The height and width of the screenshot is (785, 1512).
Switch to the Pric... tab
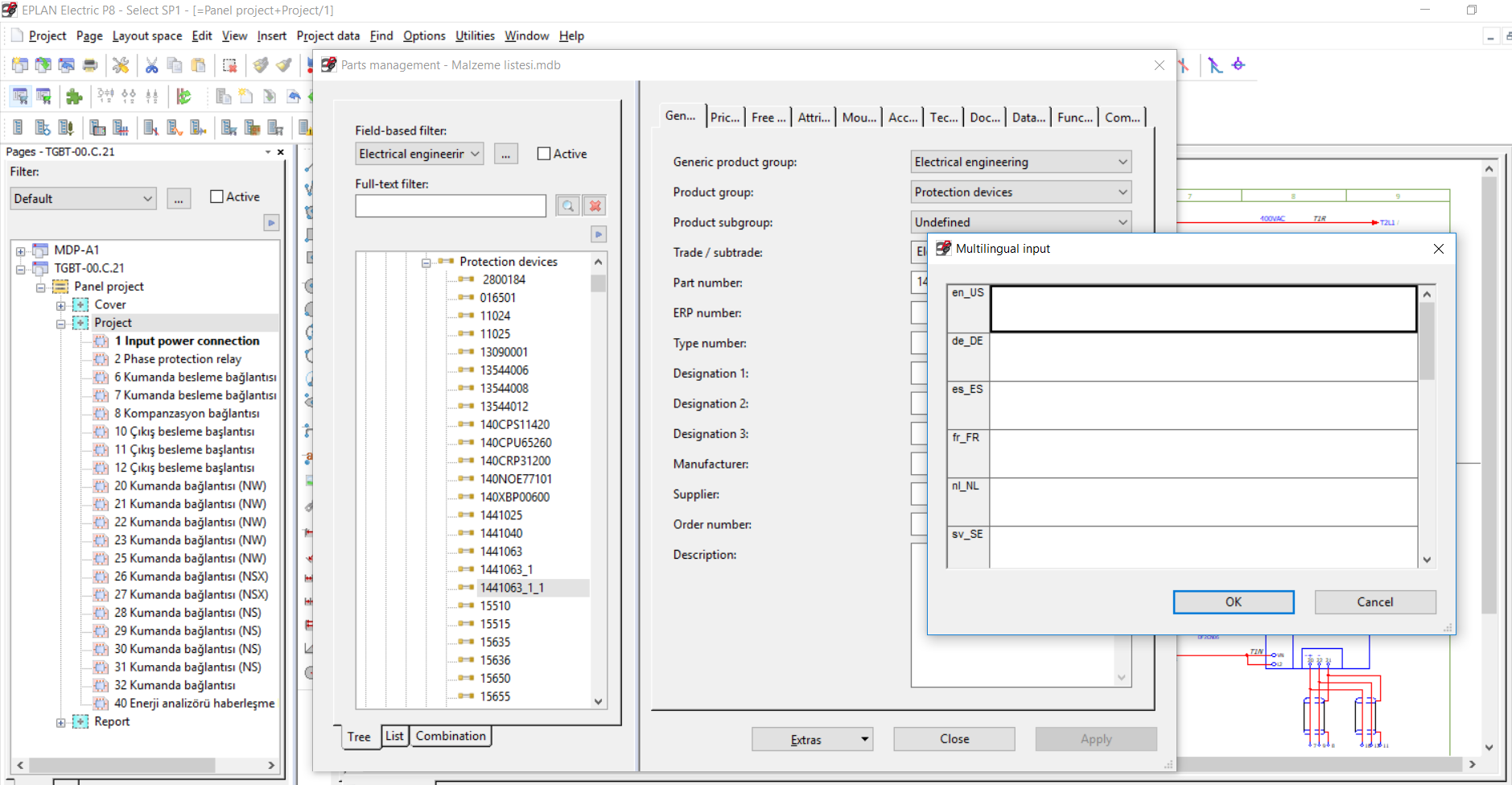(x=725, y=118)
